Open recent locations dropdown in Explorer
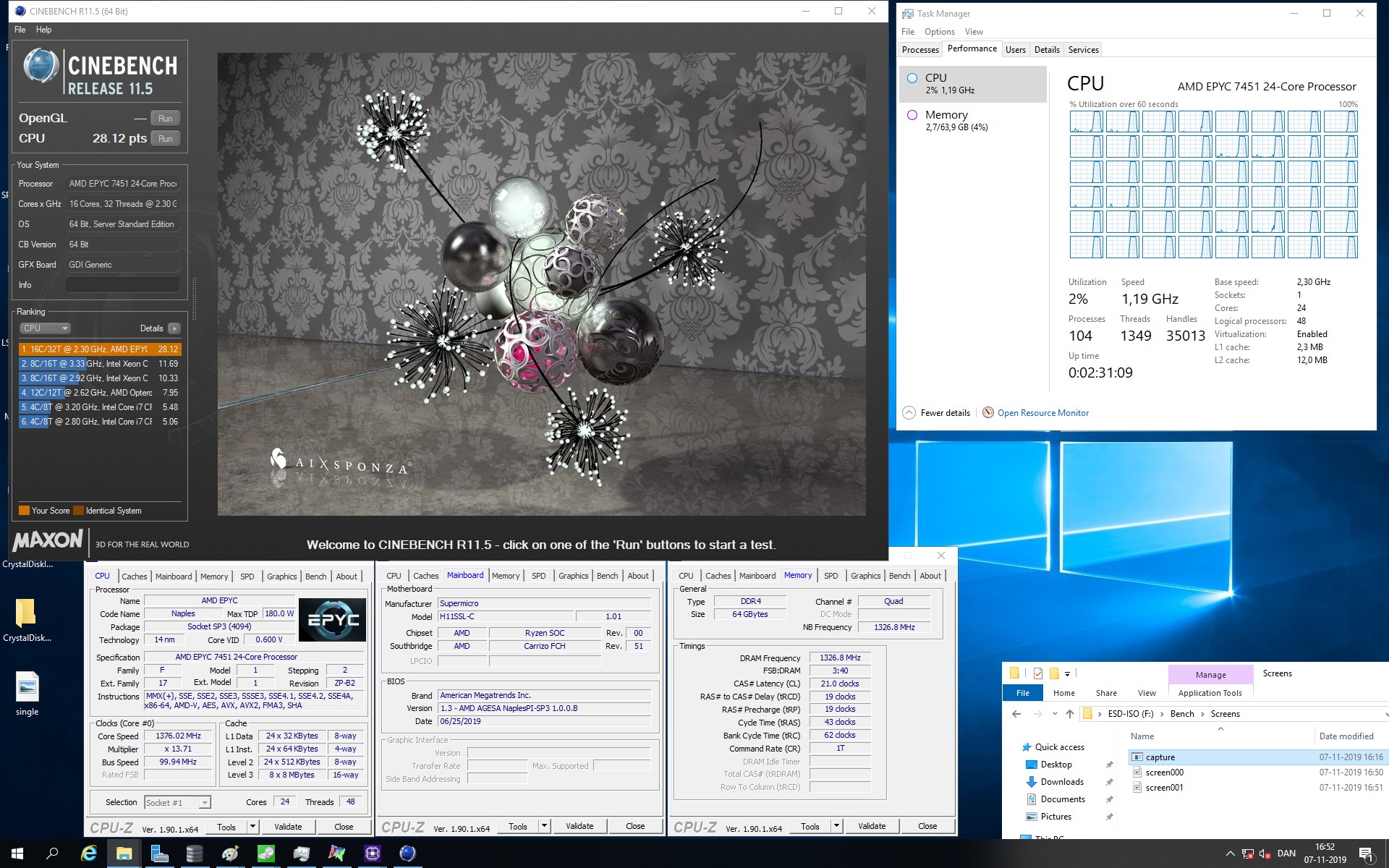 [x=1055, y=714]
